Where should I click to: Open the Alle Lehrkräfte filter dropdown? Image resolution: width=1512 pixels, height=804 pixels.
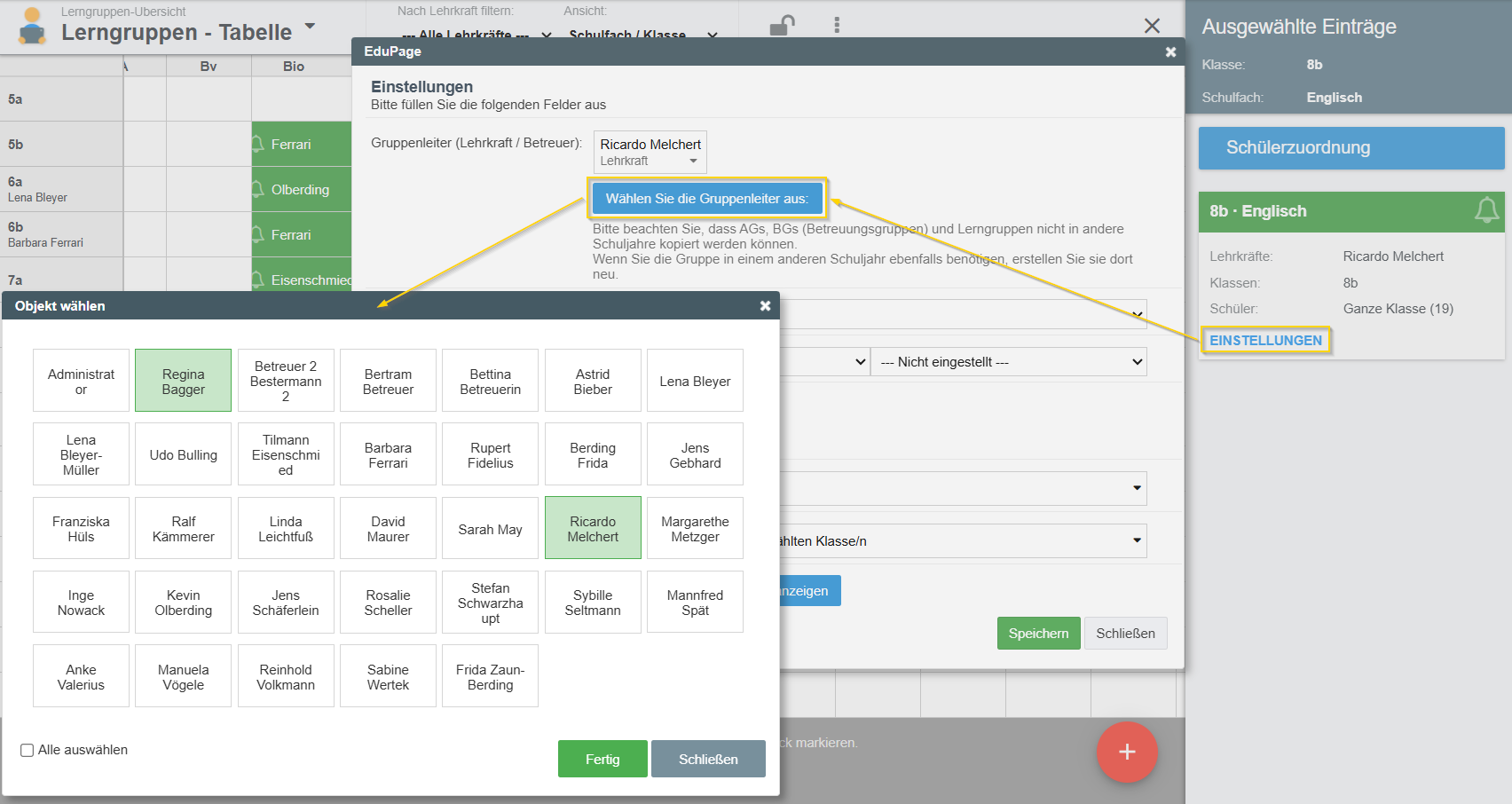(476, 35)
